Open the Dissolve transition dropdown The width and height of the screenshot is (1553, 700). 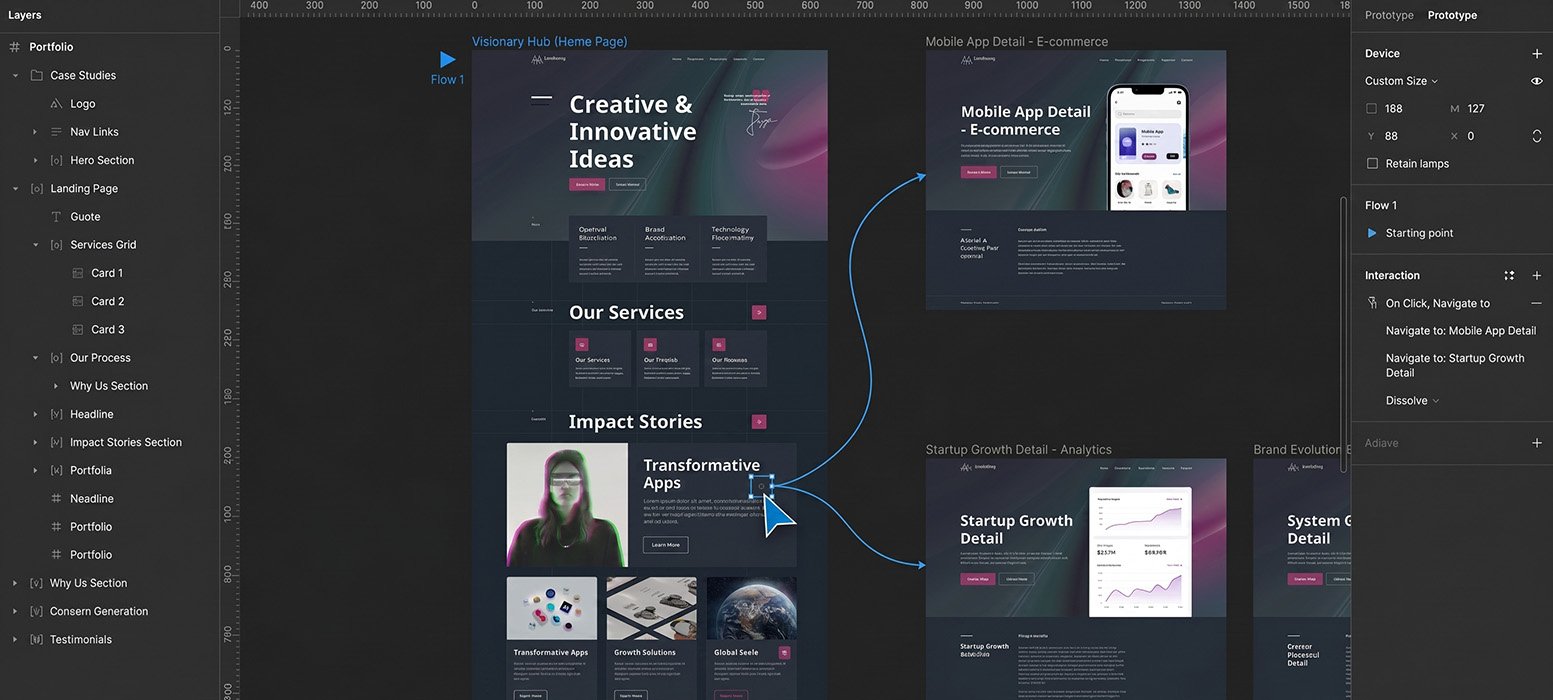(1412, 400)
